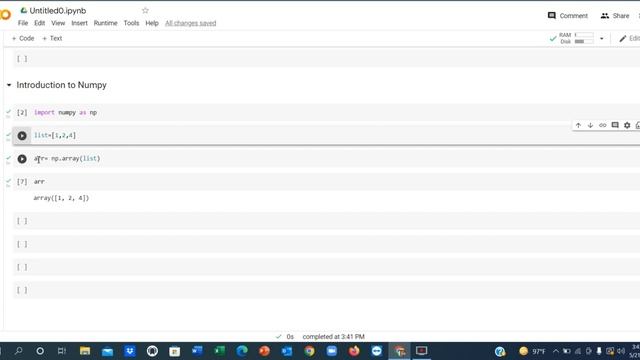Add a new Code cell
Image resolution: width=640 pixels, height=360 pixels.
(23, 38)
